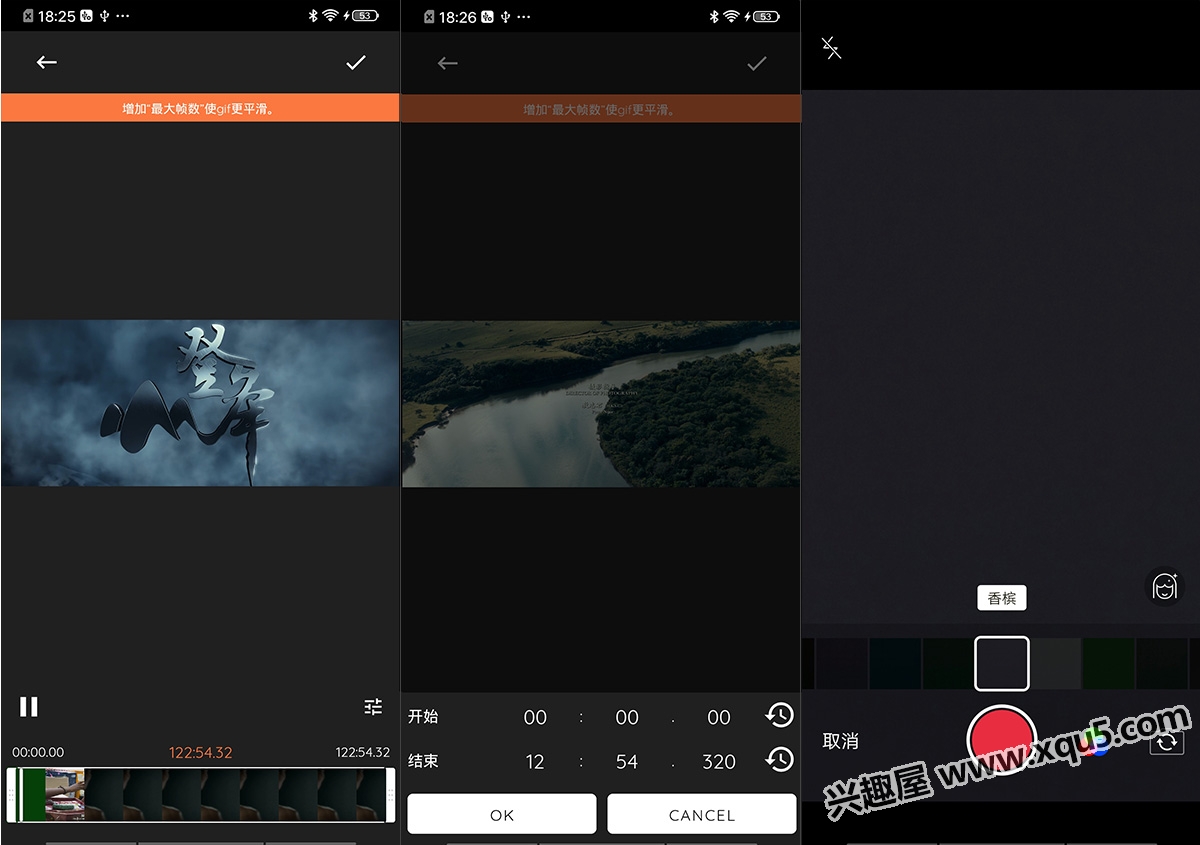Viewport: 1200px width, 845px height.
Task: Click the end time label 122:54.32 at right
Action: point(362,752)
